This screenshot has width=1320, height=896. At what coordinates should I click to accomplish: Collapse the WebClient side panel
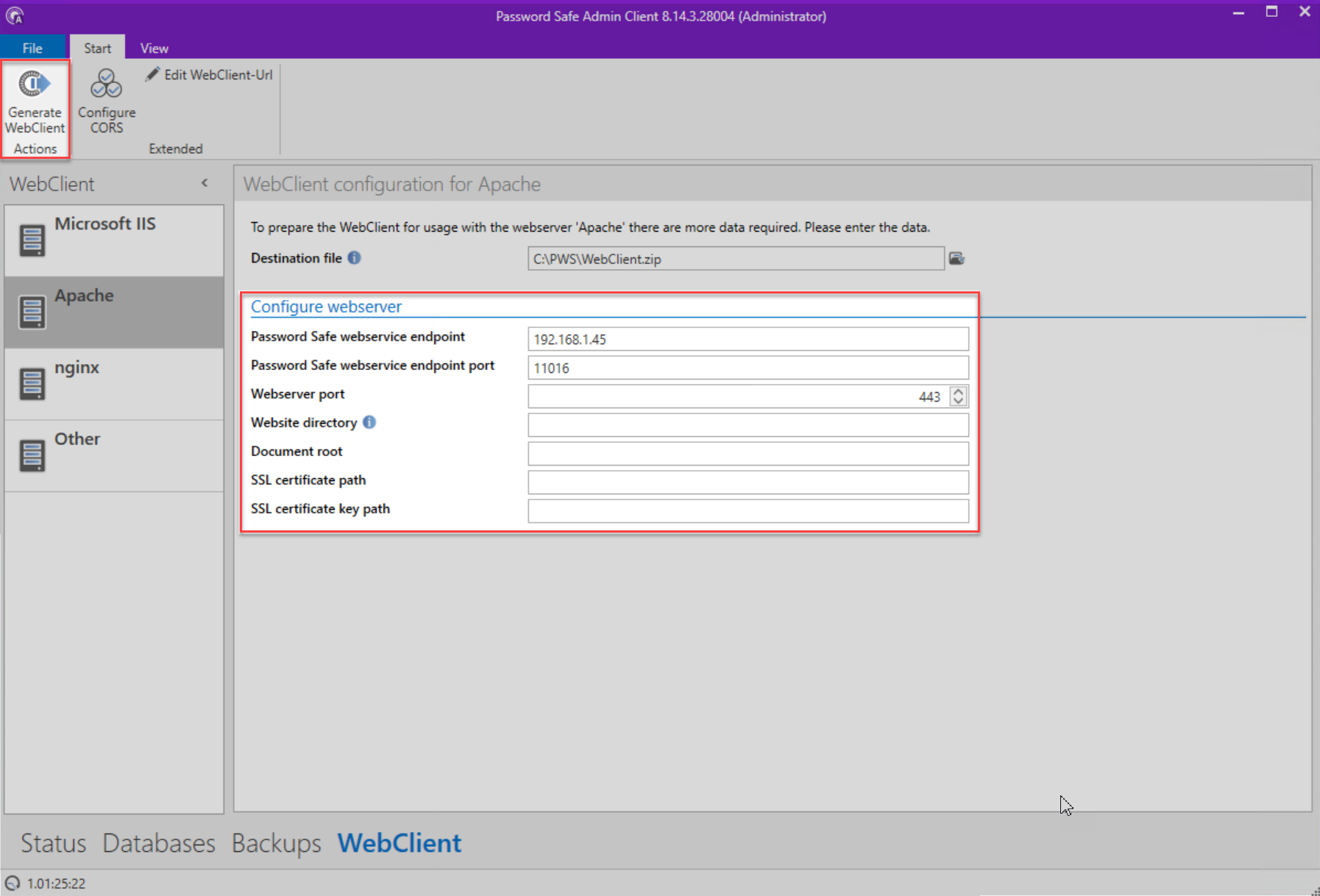click(x=205, y=183)
